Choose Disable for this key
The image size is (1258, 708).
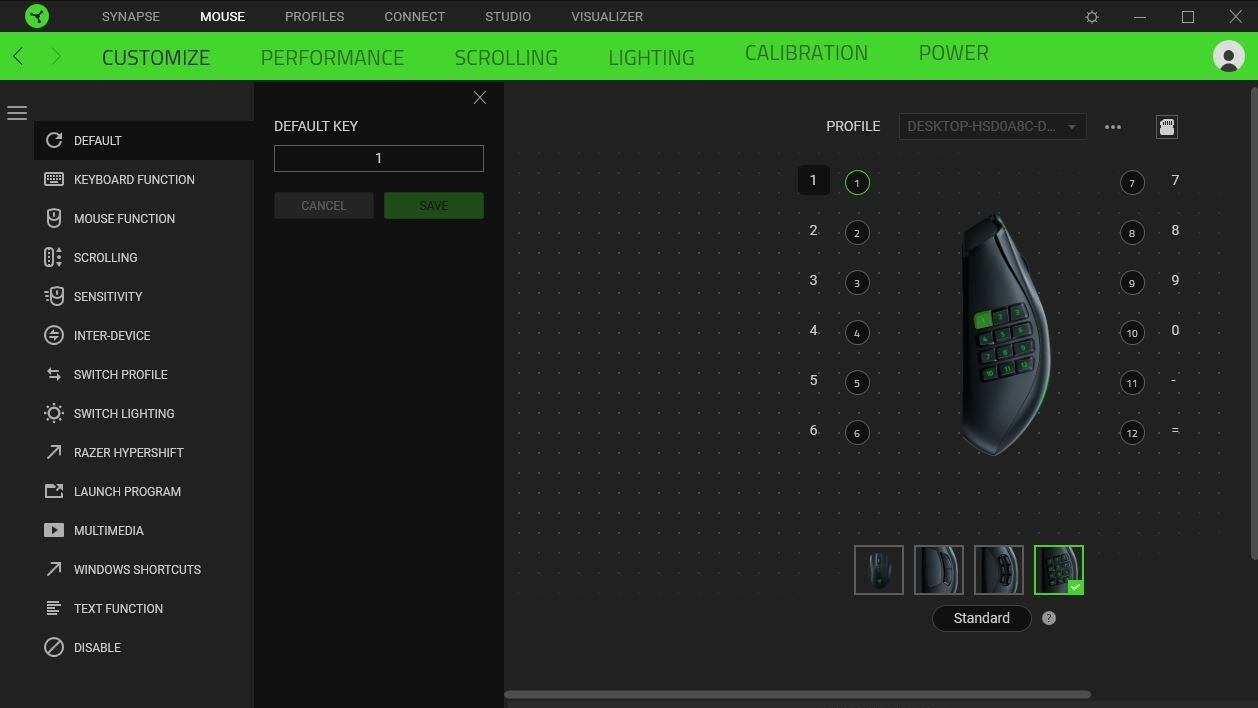[55, 647]
